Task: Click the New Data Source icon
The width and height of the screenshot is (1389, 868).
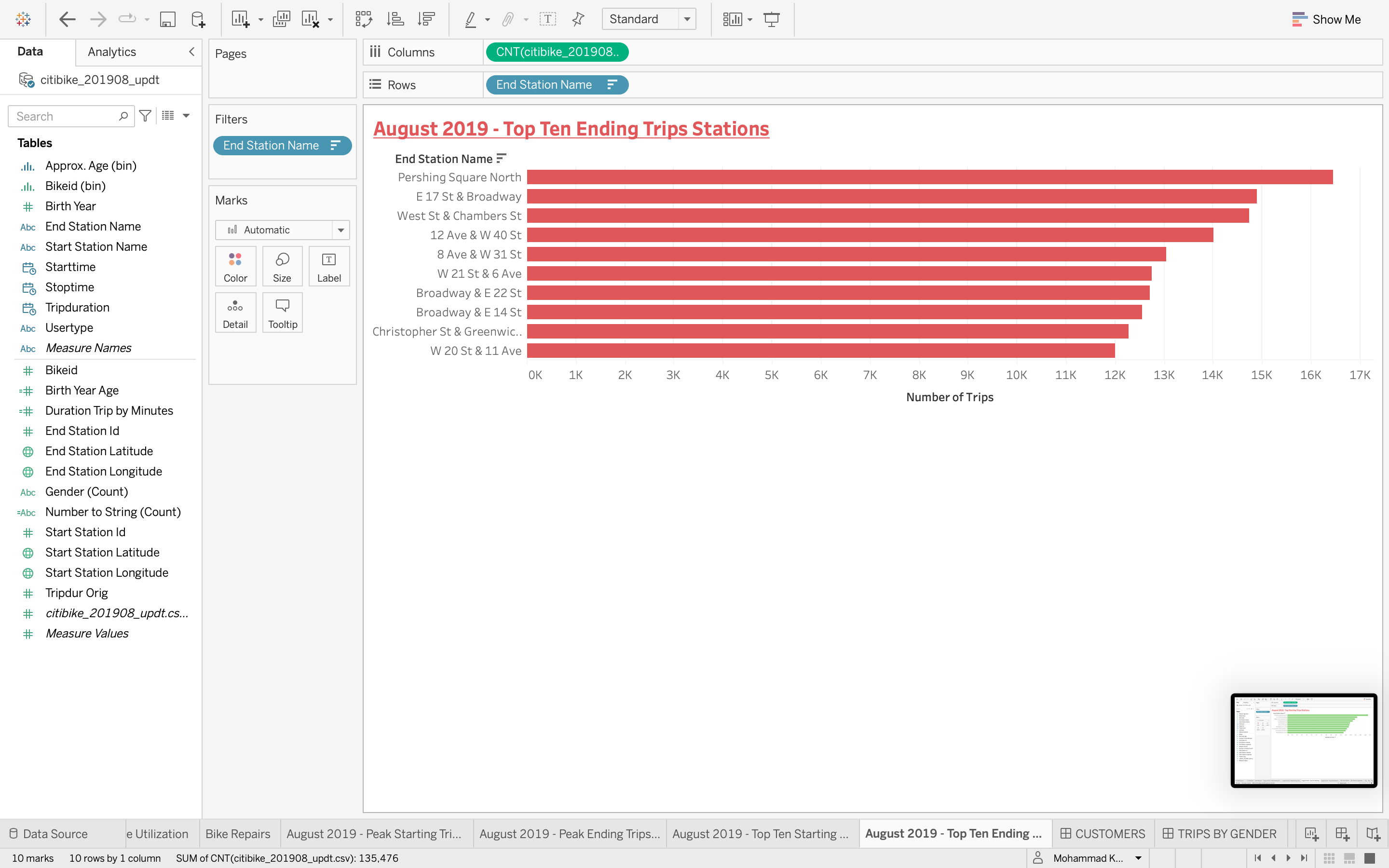Action: point(198,19)
